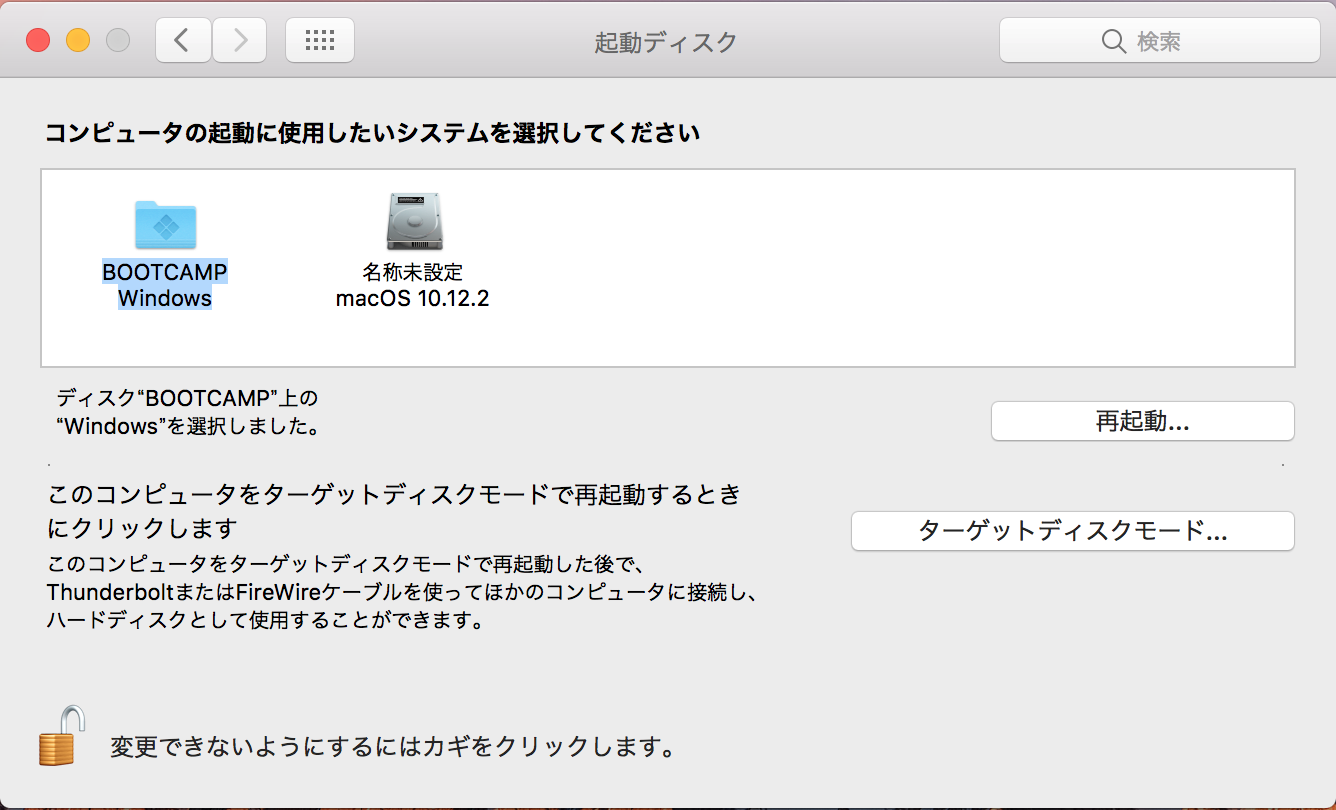Click the magnifying glass search icon

pos(1114,41)
